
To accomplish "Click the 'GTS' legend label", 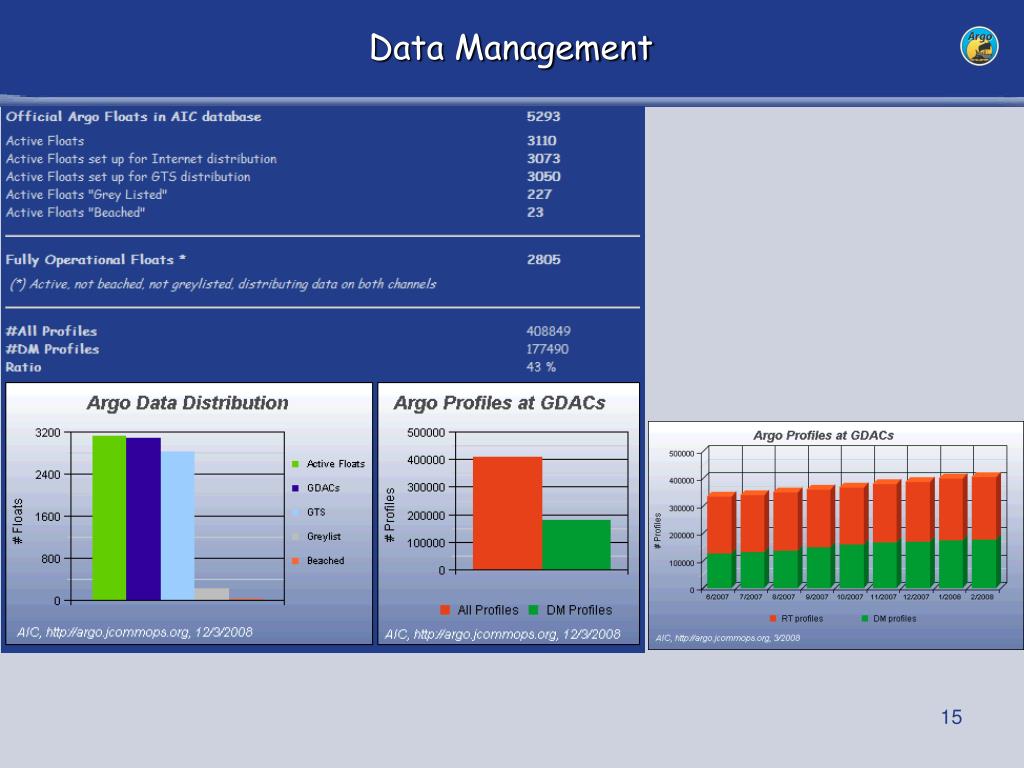I will 316,512.
